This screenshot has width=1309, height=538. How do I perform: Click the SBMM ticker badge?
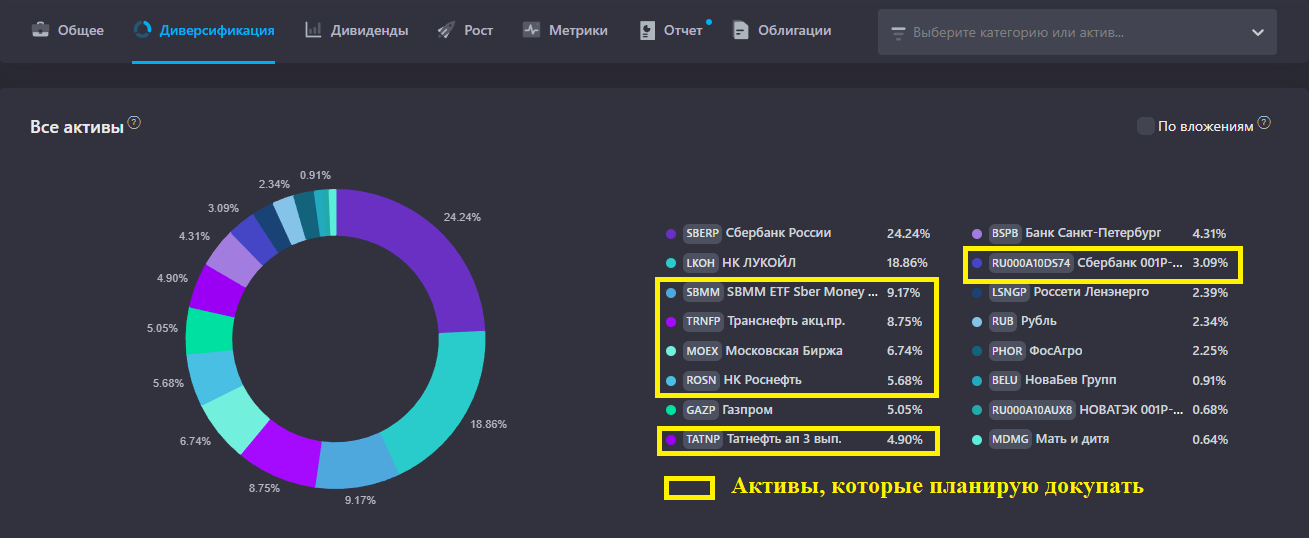coord(703,293)
